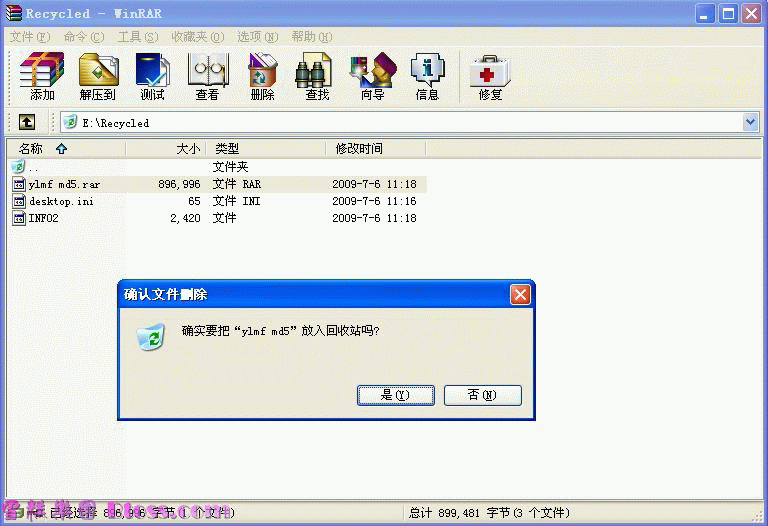The width and height of the screenshot is (768, 526).
Task: Click the status bar drive icon
Action: click(x=16, y=513)
